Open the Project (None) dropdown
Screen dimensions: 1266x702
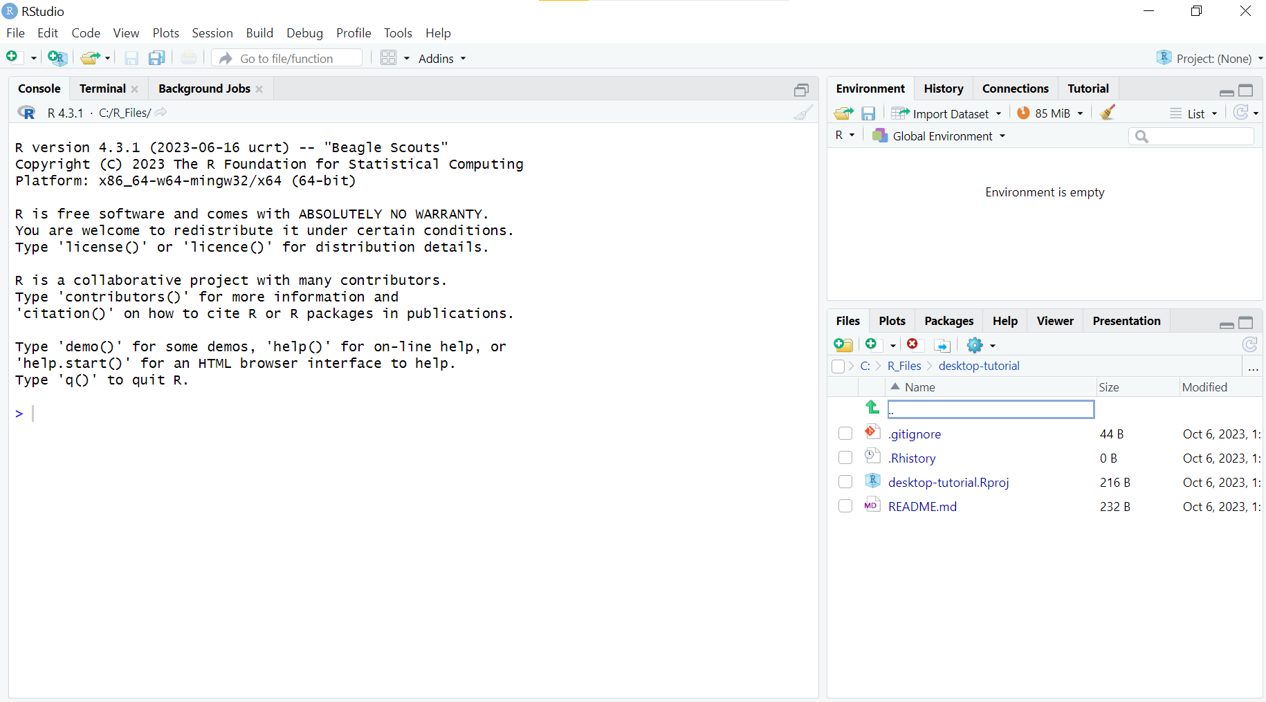[1209, 58]
